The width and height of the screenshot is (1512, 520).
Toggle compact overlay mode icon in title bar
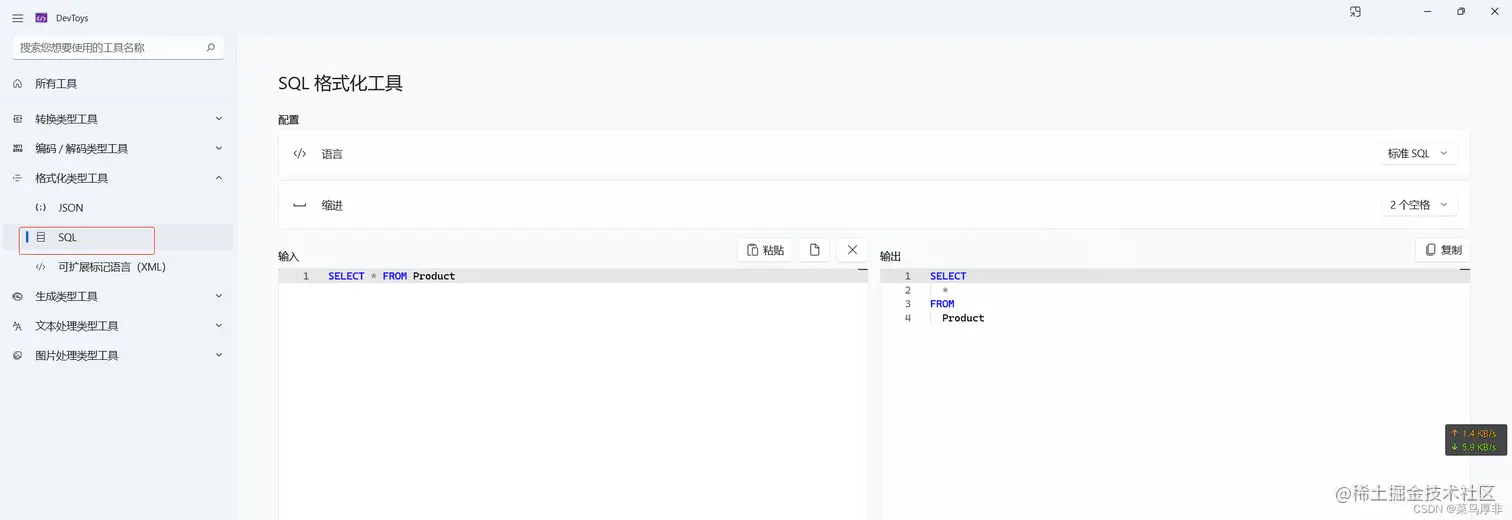pyautogui.click(x=1355, y=12)
